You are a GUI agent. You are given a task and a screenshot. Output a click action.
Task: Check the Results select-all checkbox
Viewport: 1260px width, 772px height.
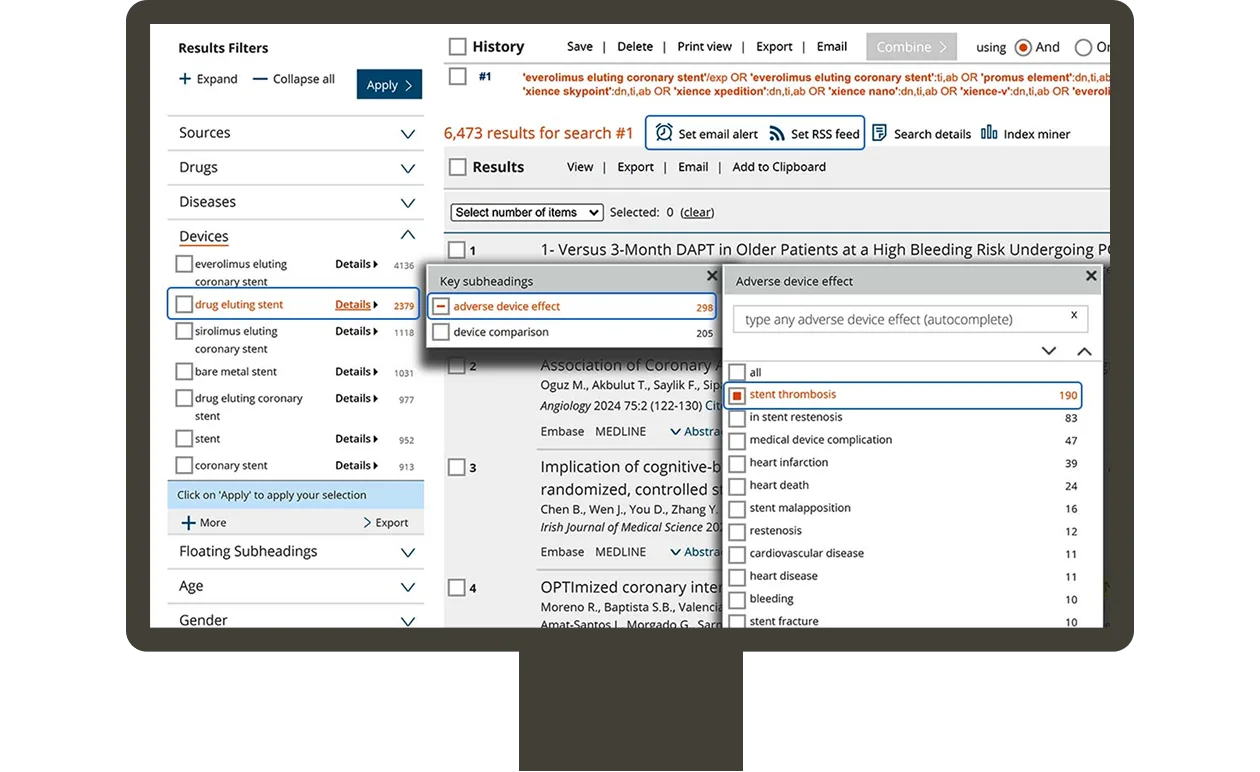point(458,167)
